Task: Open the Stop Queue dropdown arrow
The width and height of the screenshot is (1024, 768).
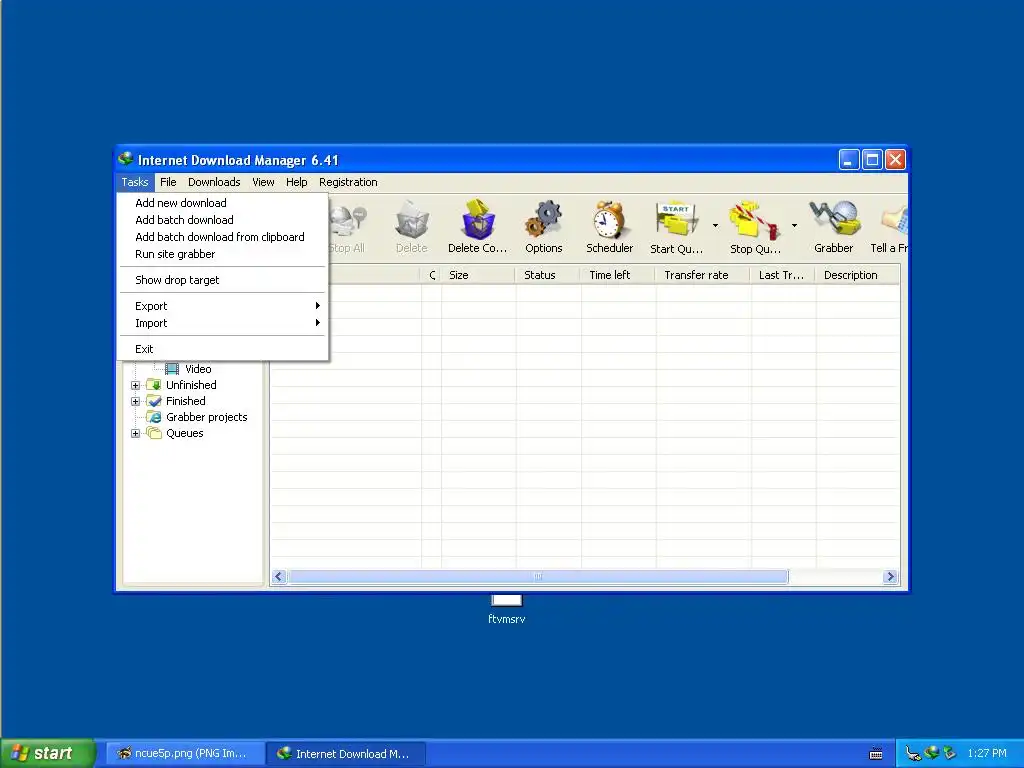Action: coord(794,225)
